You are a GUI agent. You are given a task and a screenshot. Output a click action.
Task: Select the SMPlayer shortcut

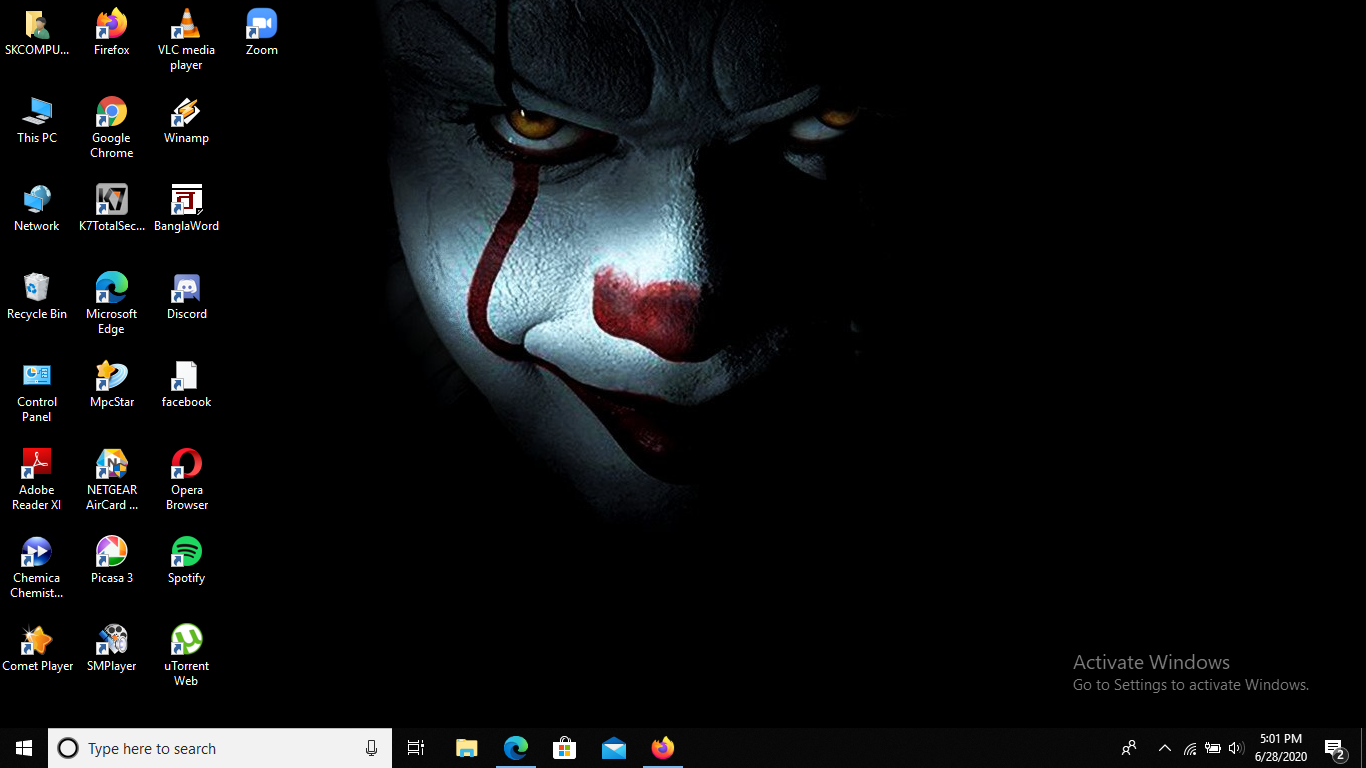[111, 649]
